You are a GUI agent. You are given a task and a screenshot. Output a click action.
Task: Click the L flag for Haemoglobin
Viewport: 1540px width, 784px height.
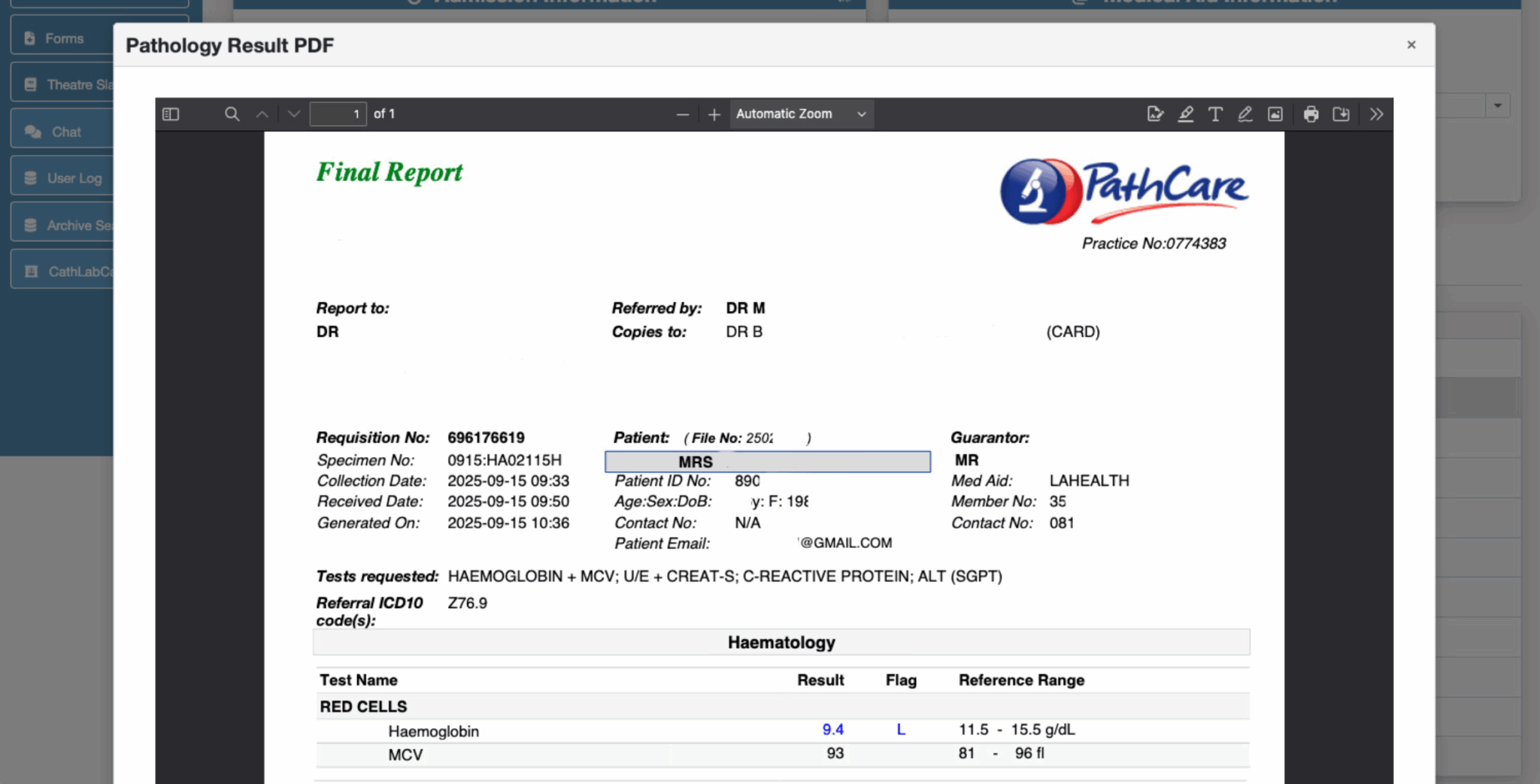pos(901,730)
